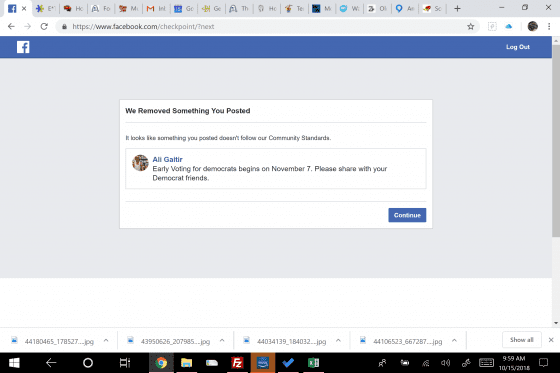560x373 pixels.
Task: Open blue checkmark app on taskbar
Action: 288,363
